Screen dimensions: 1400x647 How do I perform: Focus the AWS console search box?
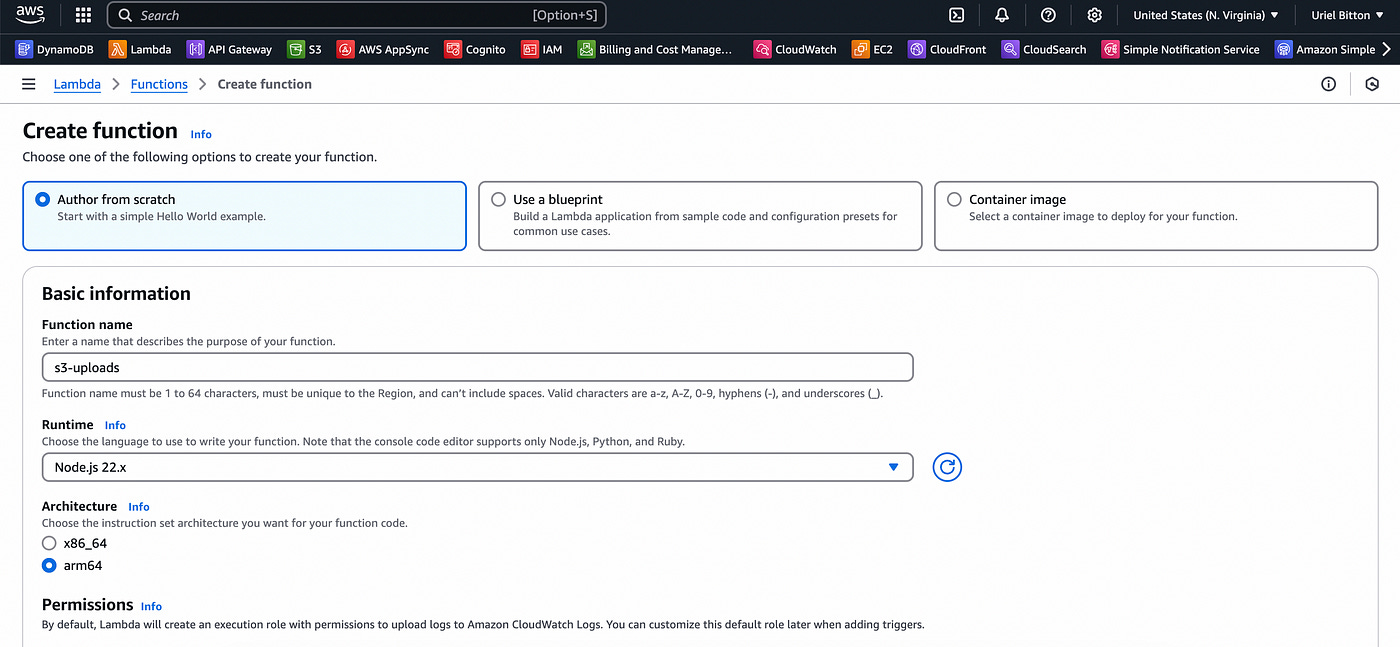tap(357, 15)
